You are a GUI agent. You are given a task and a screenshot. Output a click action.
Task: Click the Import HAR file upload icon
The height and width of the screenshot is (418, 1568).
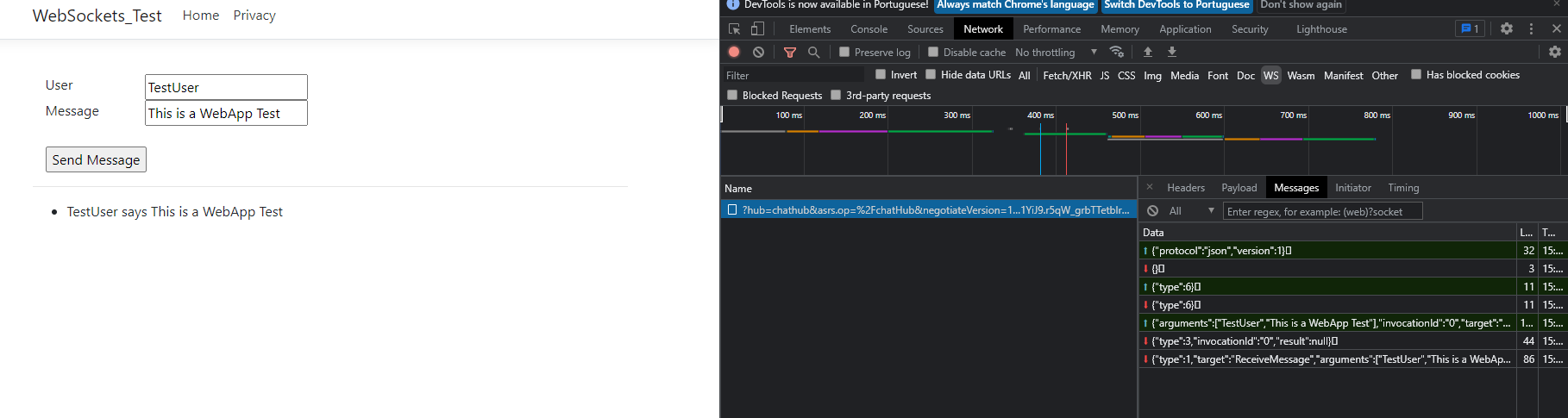click(1147, 52)
